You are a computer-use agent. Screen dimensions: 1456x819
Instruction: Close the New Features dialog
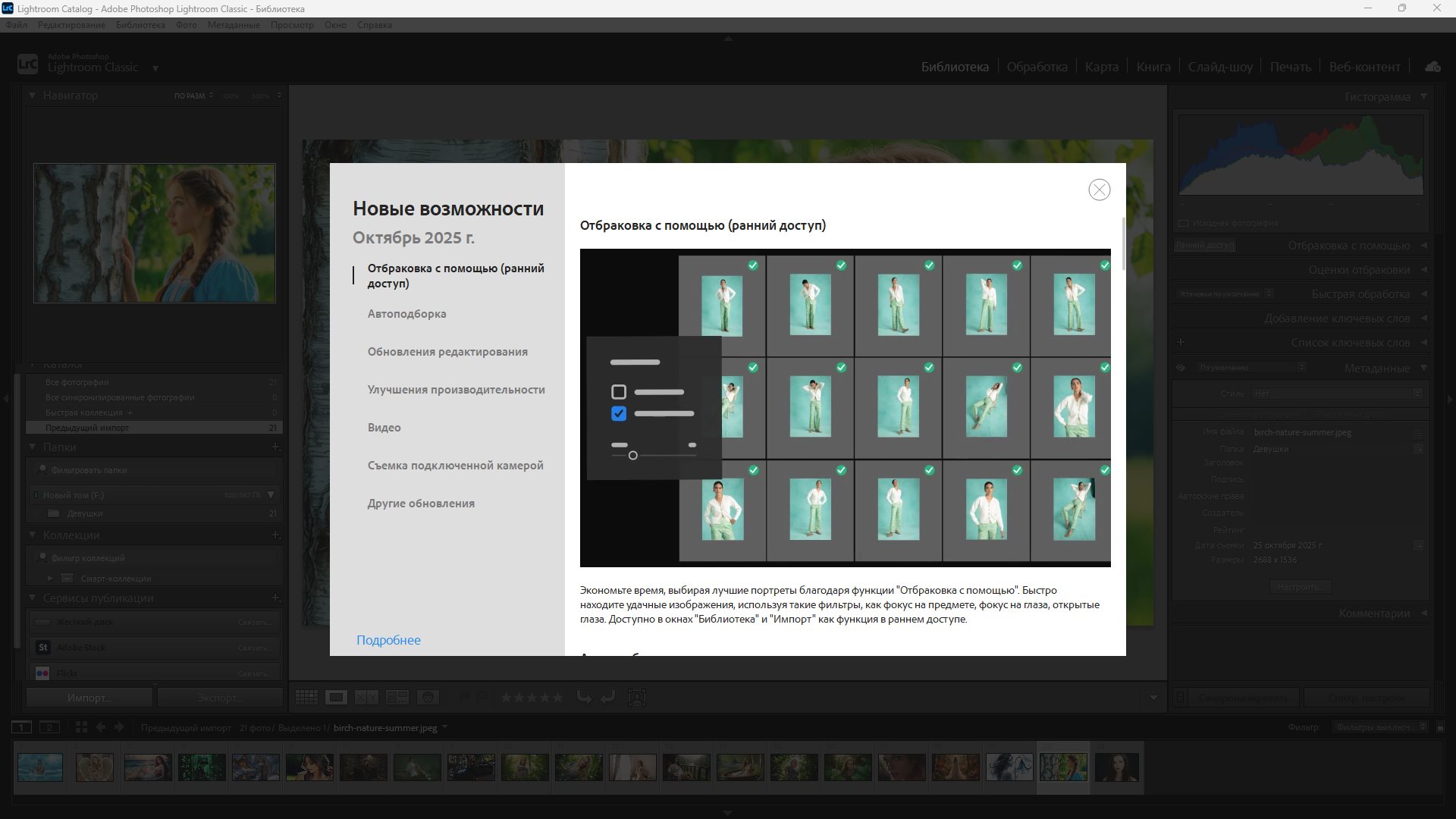(1099, 190)
